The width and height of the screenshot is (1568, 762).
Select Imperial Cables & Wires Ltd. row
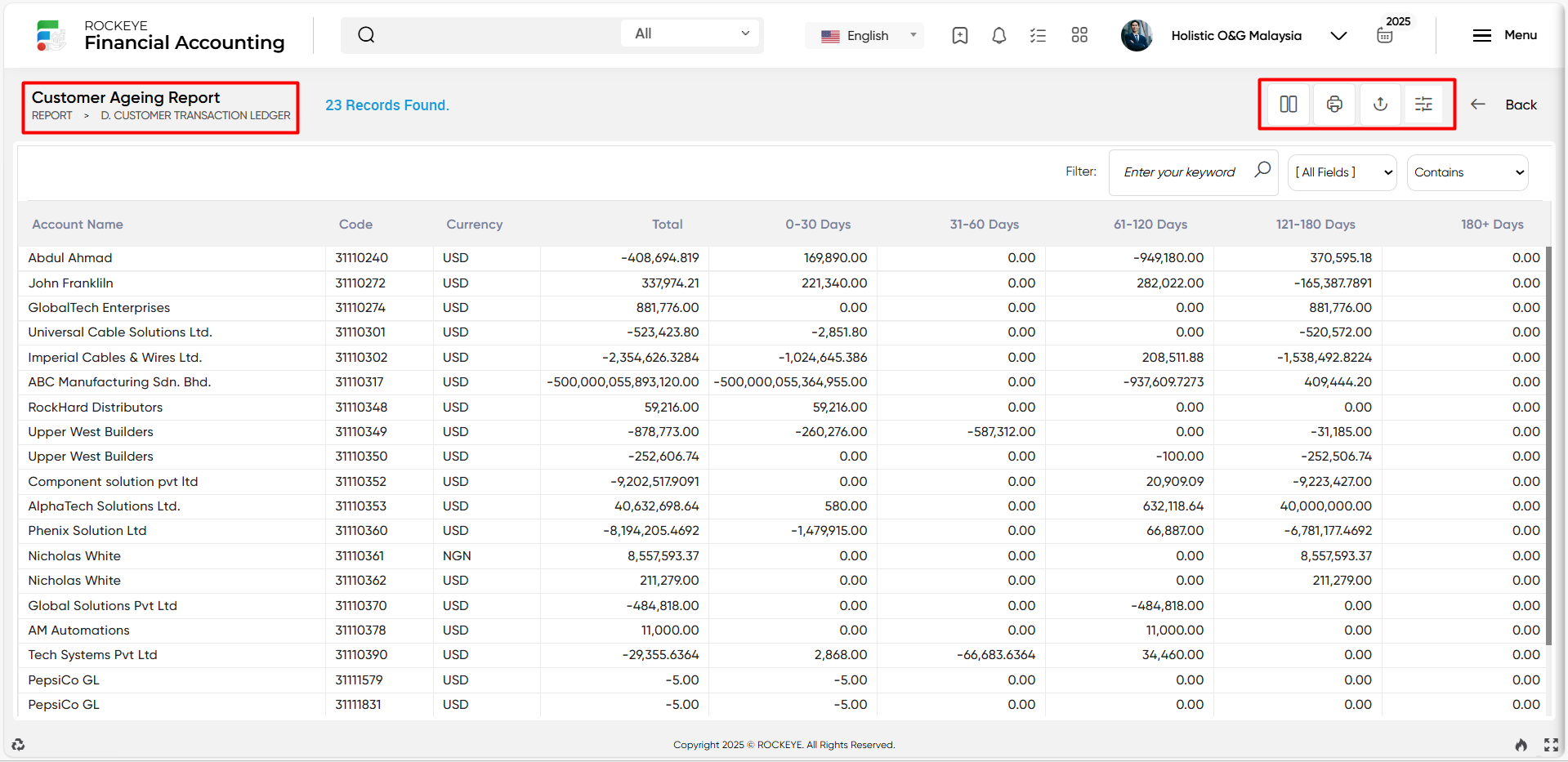tap(782, 357)
